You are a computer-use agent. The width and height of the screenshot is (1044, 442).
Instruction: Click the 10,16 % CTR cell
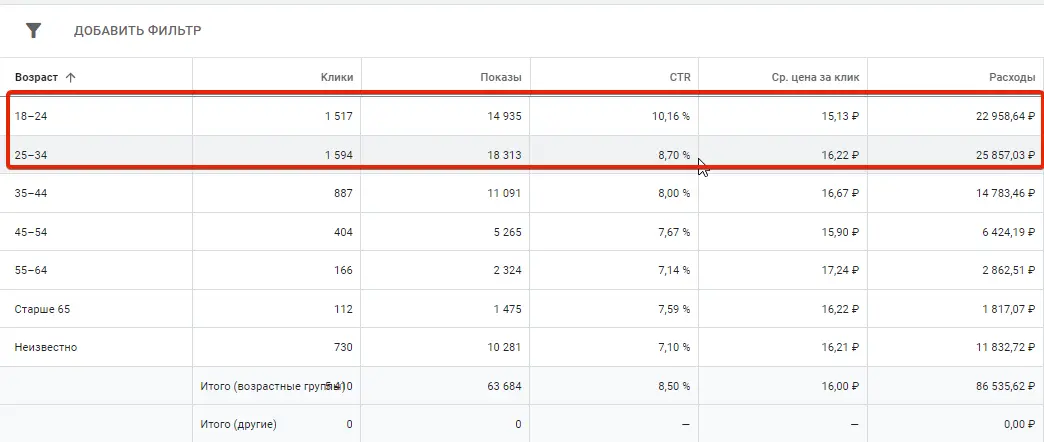[669, 117]
